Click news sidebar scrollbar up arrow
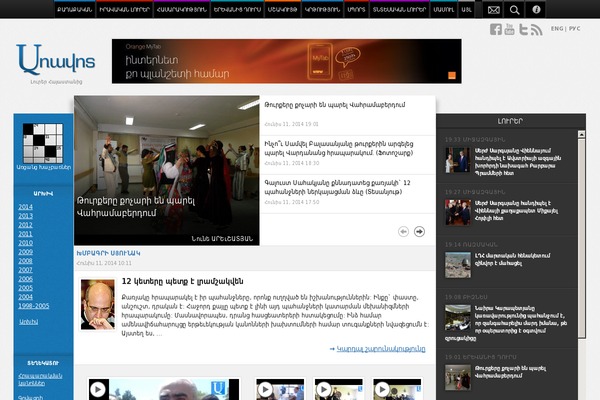Viewport: 600px width, 400px height. pyautogui.click(x=582, y=134)
